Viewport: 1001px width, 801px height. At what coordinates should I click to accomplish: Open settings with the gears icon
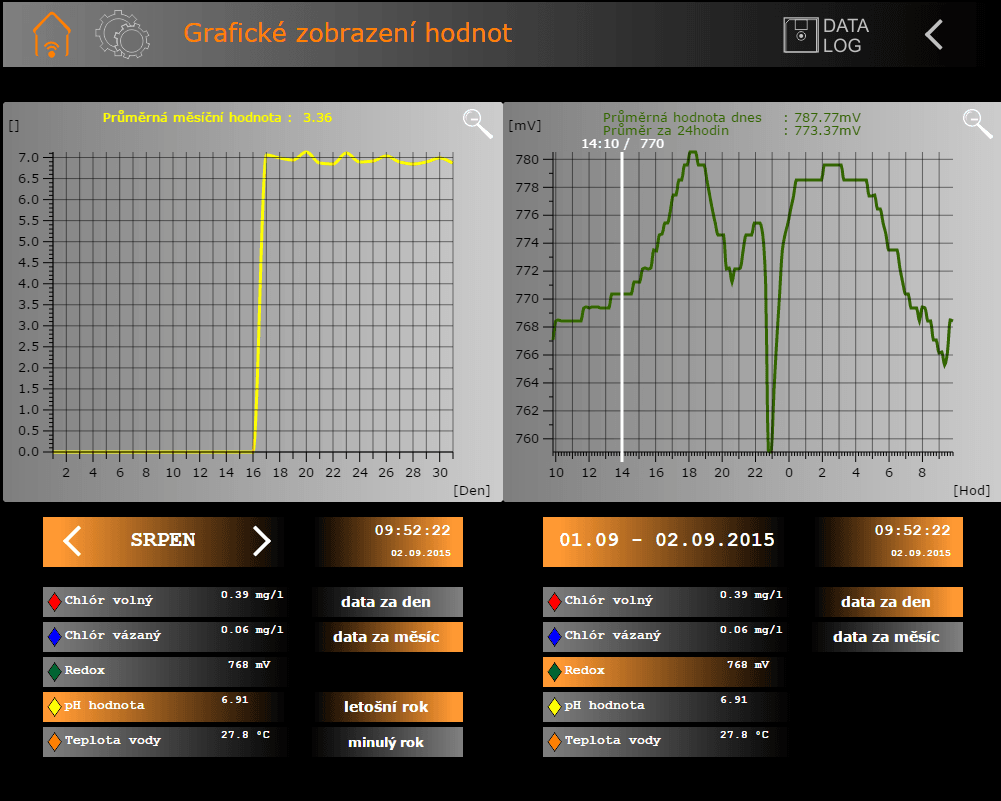(x=123, y=34)
